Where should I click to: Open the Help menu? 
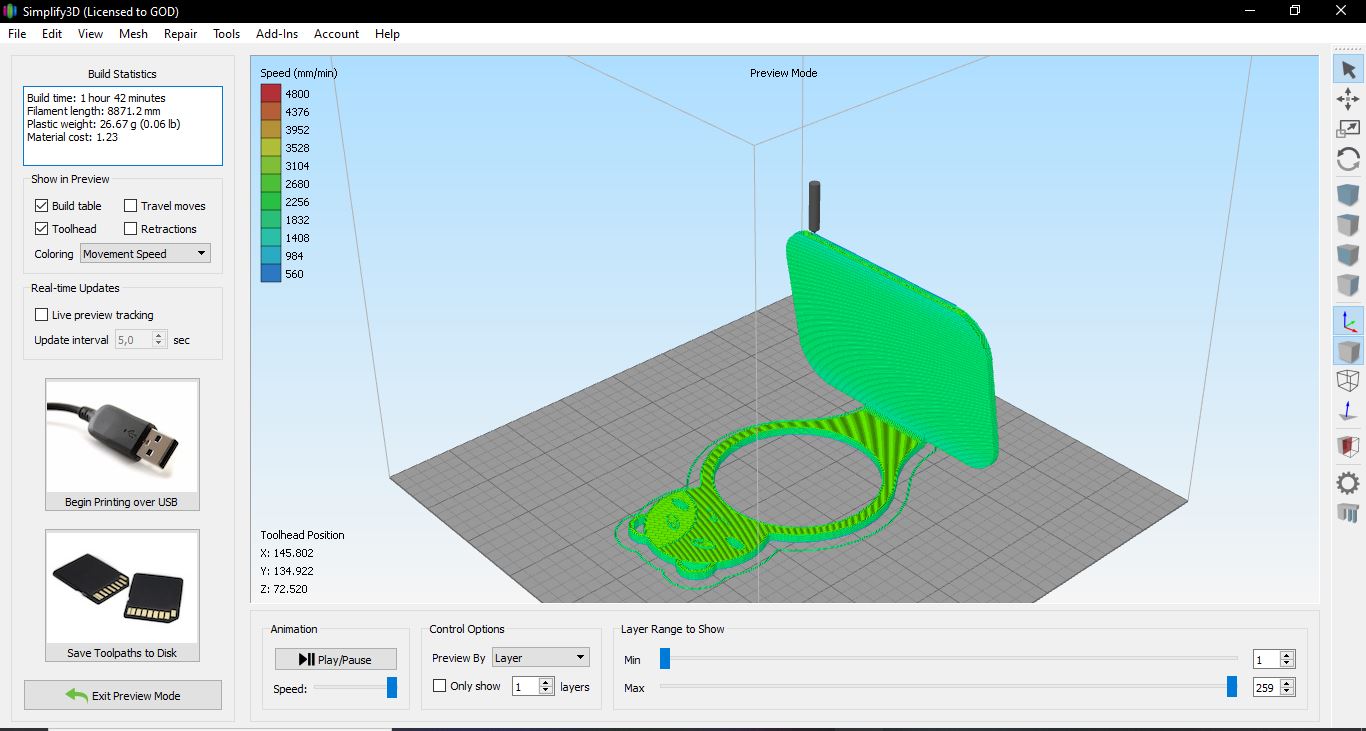[387, 33]
